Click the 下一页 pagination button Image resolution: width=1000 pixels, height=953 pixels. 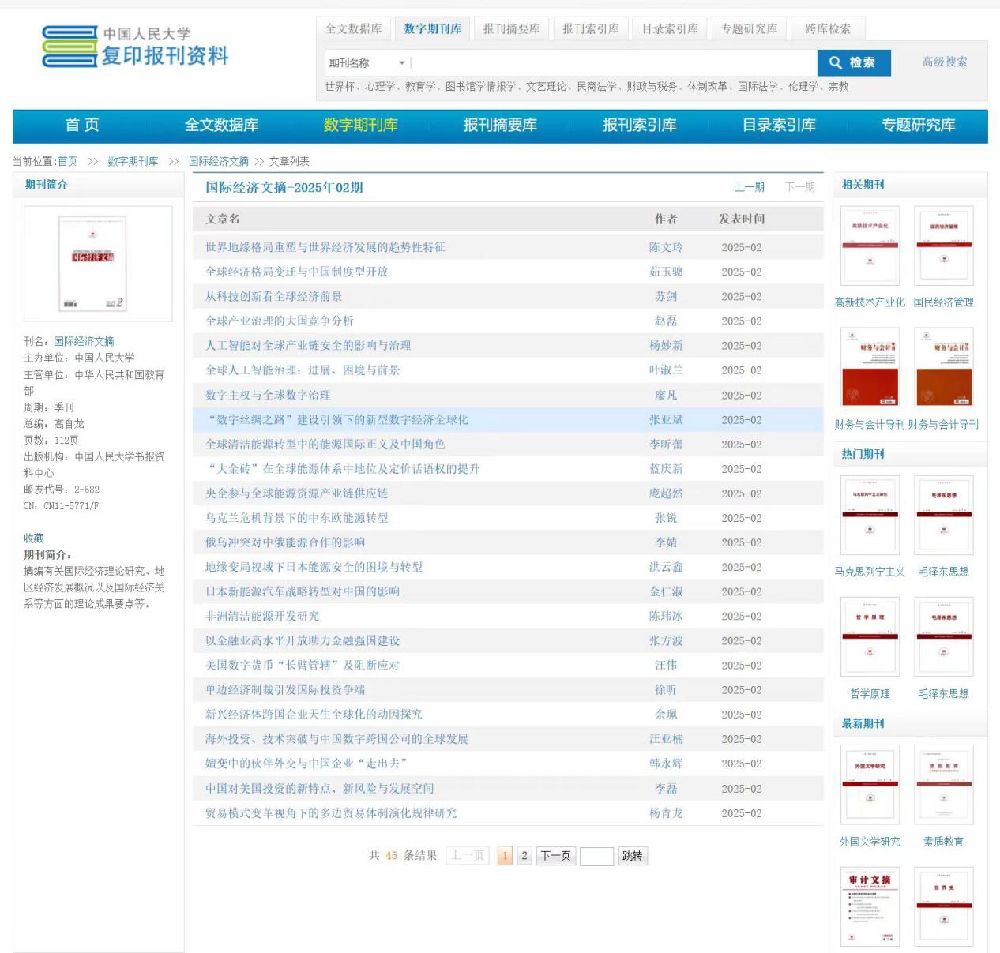pos(555,856)
